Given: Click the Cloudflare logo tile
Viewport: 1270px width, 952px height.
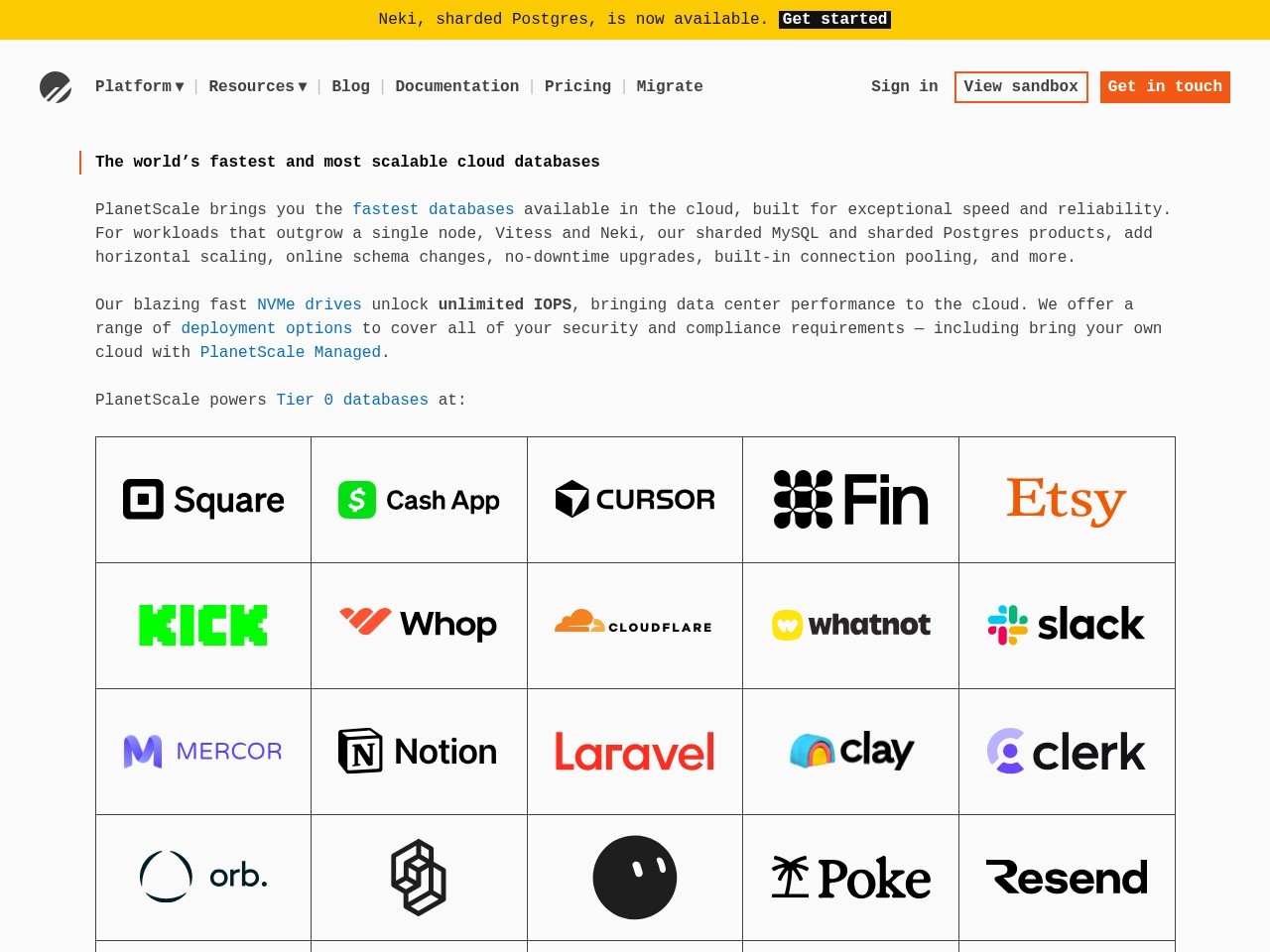Looking at the screenshot, I should [x=635, y=626].
